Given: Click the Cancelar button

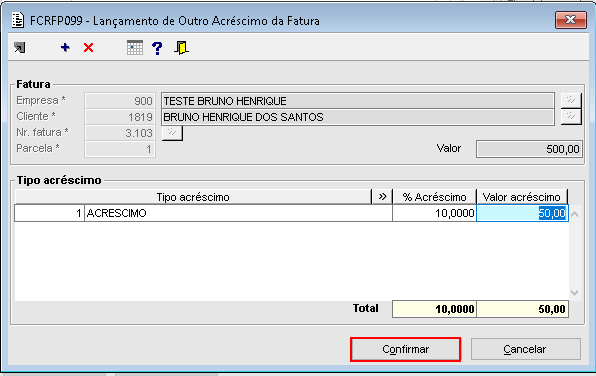Looking at the screenshot, I should (x=526, y=349).
